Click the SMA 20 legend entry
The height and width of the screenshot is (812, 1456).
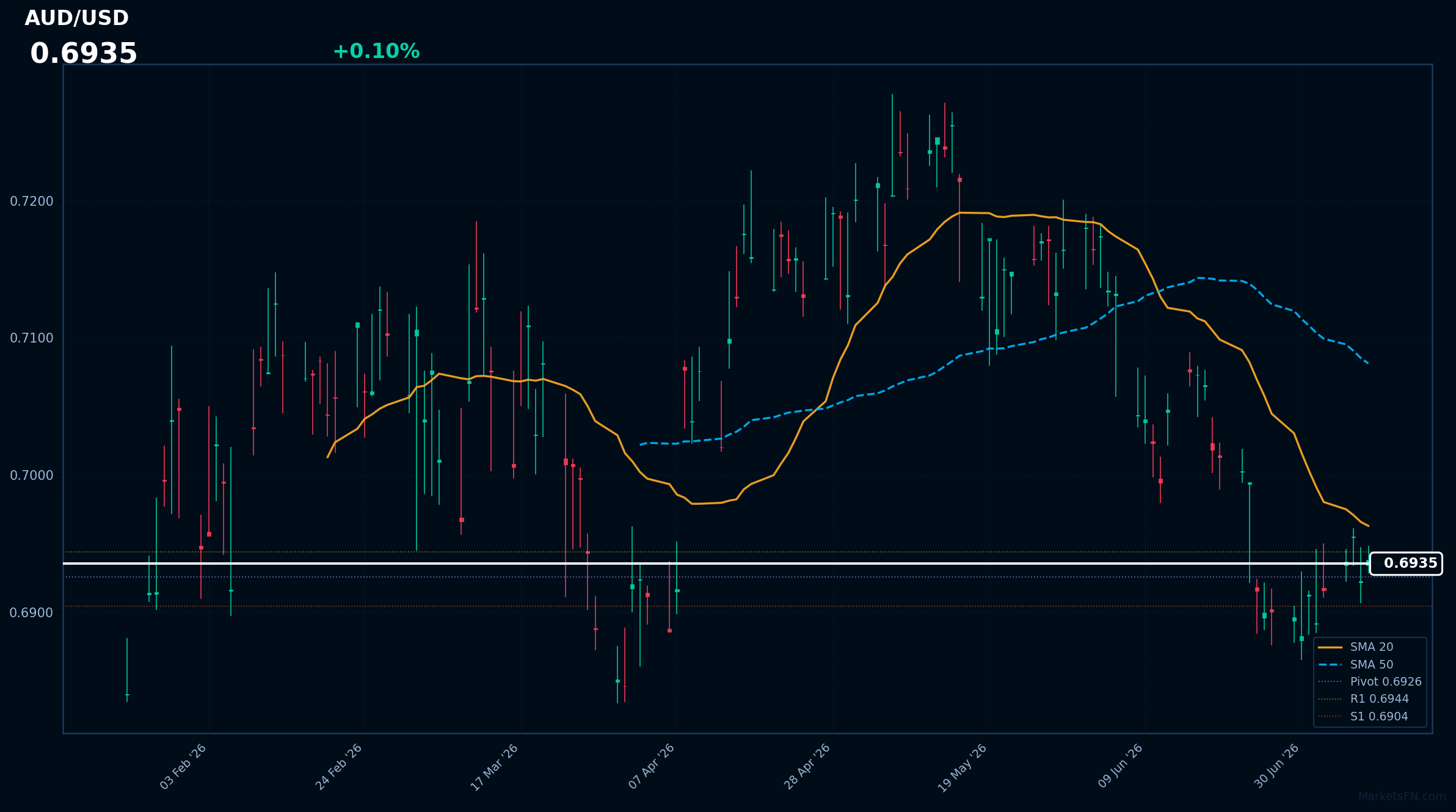pyautogui.click(x=1355, y=647)
